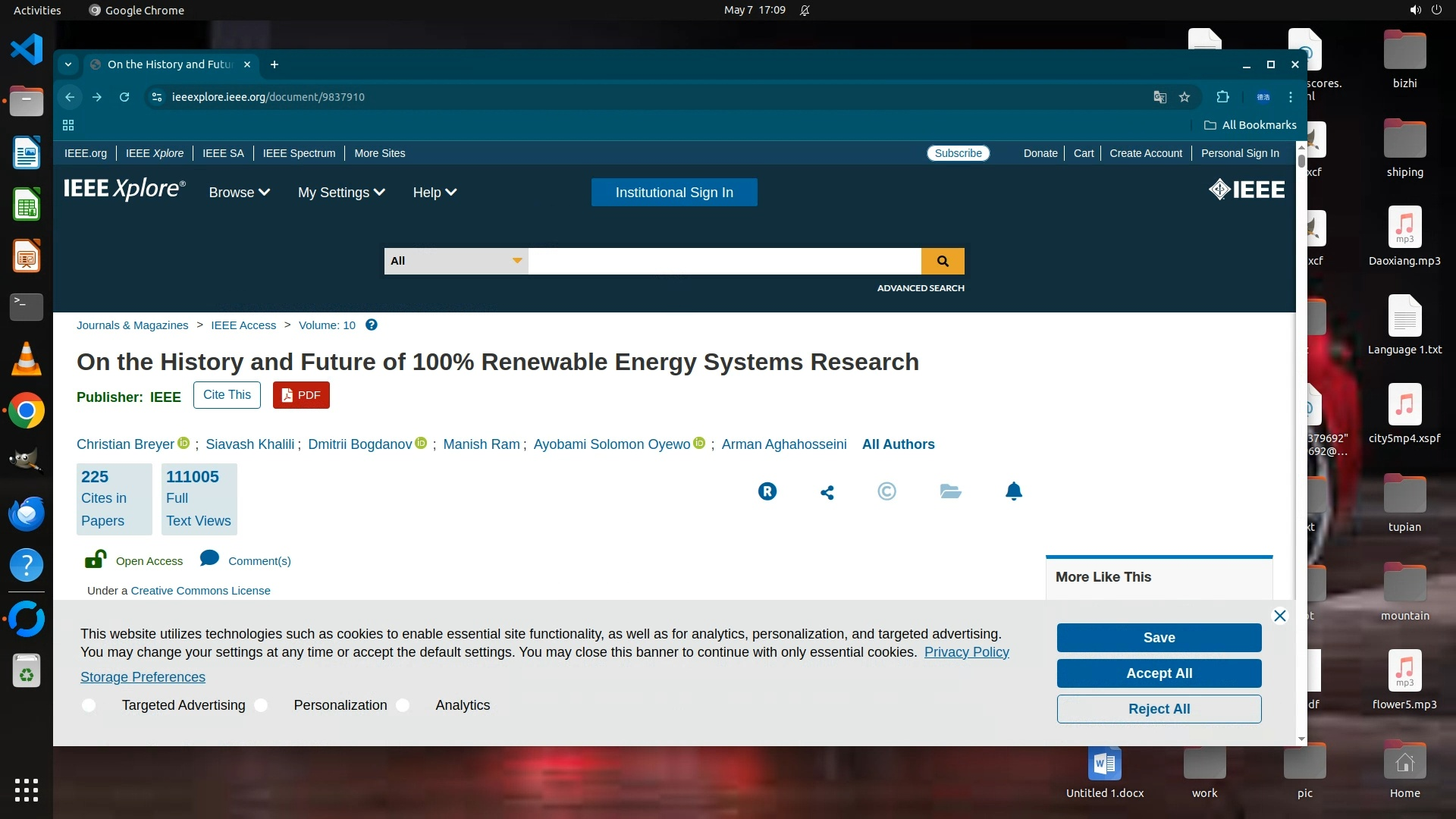This screenshot has width=1456, height=819.
Task: Bookmark page with the star icon
Action: (1185, 97)
